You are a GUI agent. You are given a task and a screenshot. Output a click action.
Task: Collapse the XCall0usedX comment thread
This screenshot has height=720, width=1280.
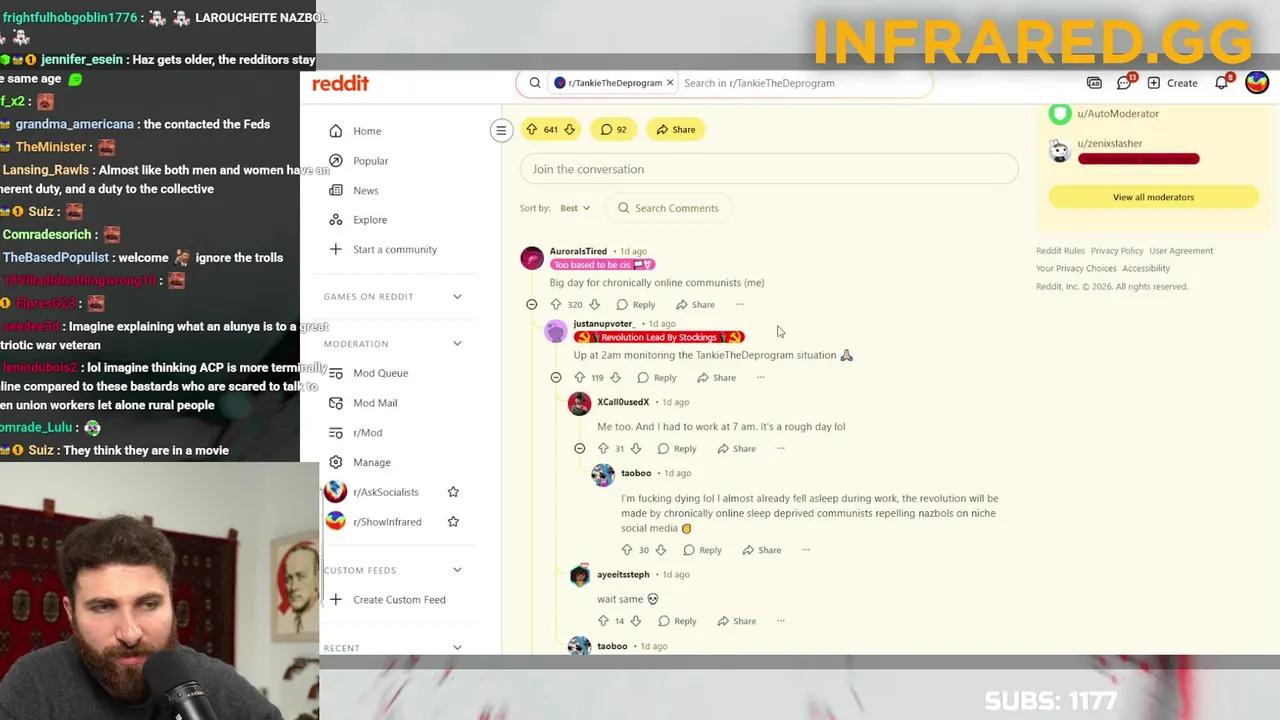pos(580,449)
